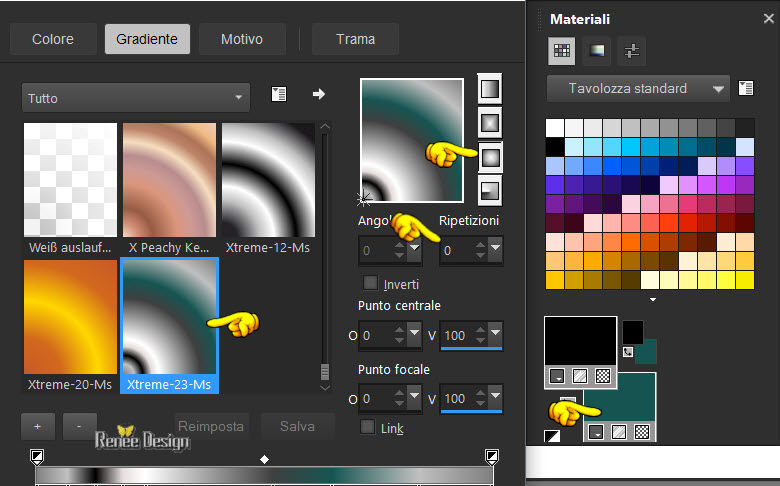Open the foreground material style dropdown

coord(557,376)
